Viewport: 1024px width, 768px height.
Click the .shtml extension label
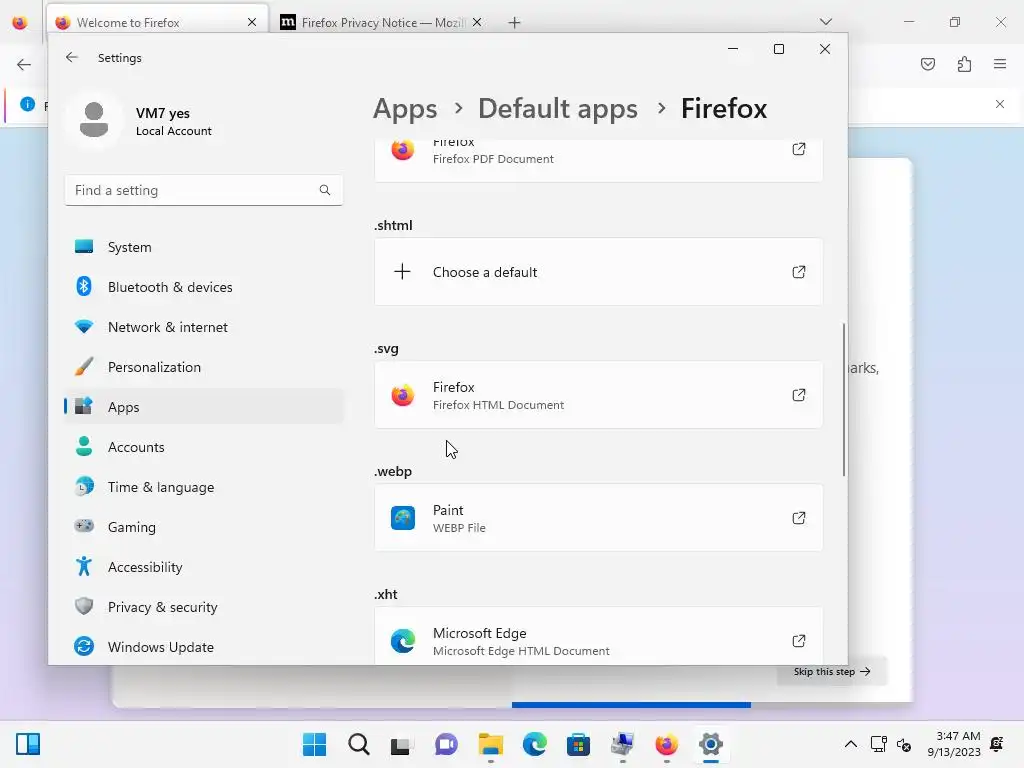pyautogui.click(x=393, y=225)
